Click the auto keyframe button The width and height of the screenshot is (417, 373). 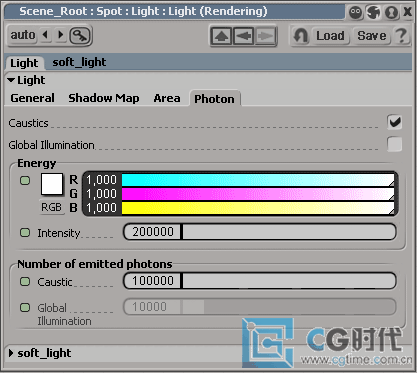(23, 35)
